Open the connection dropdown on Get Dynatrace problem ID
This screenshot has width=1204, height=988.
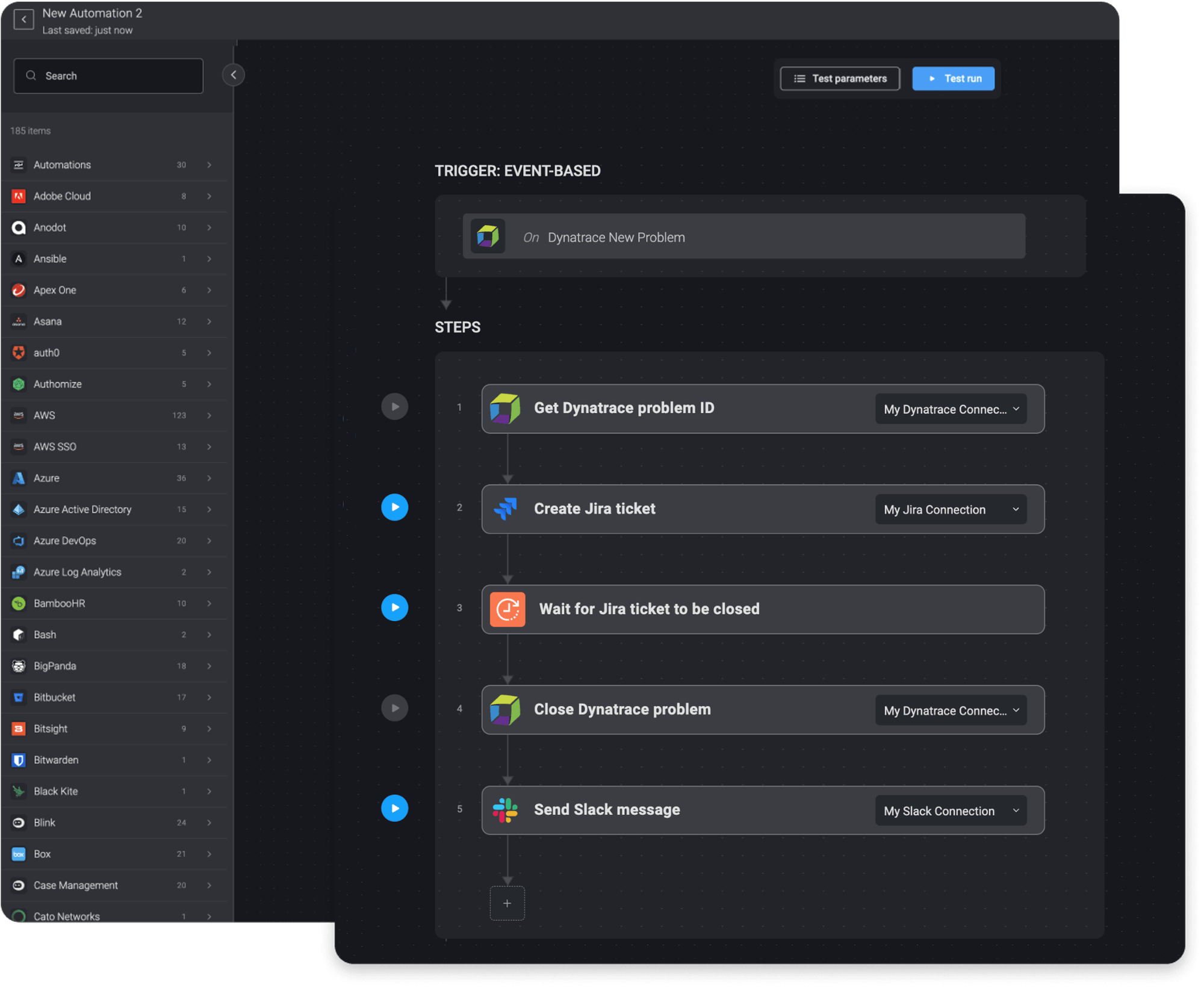[x=951, y=410]
